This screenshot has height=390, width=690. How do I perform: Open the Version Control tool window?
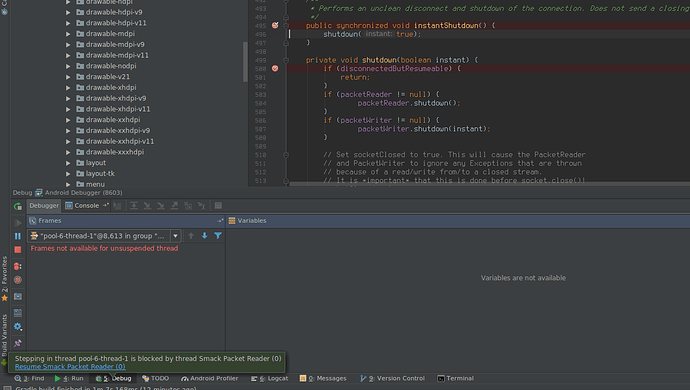coord(393,378)
